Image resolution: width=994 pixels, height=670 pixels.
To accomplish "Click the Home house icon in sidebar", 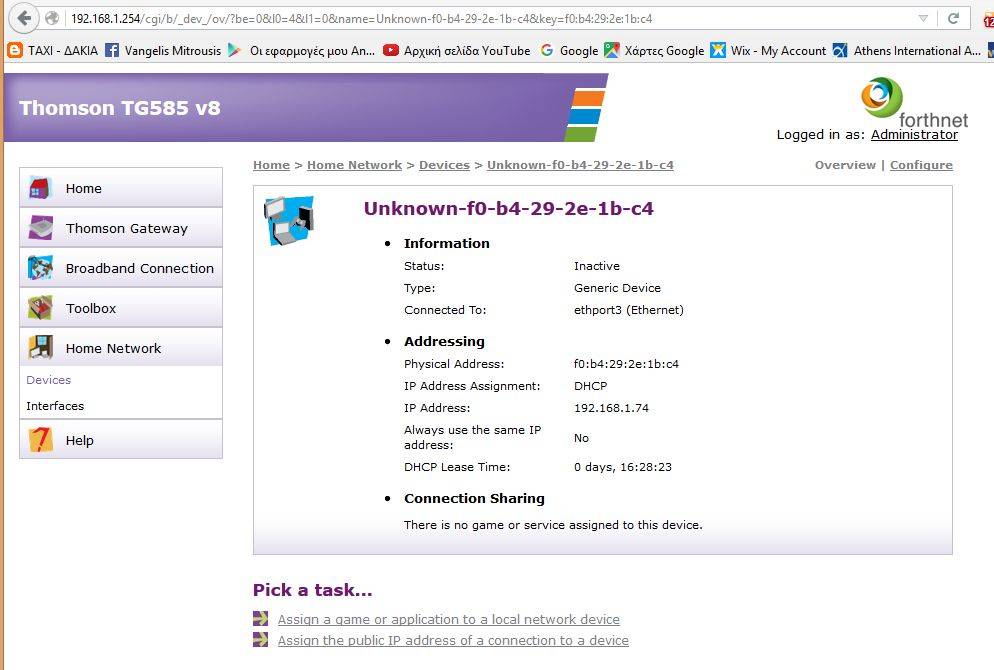I will [x=40, y=188].
